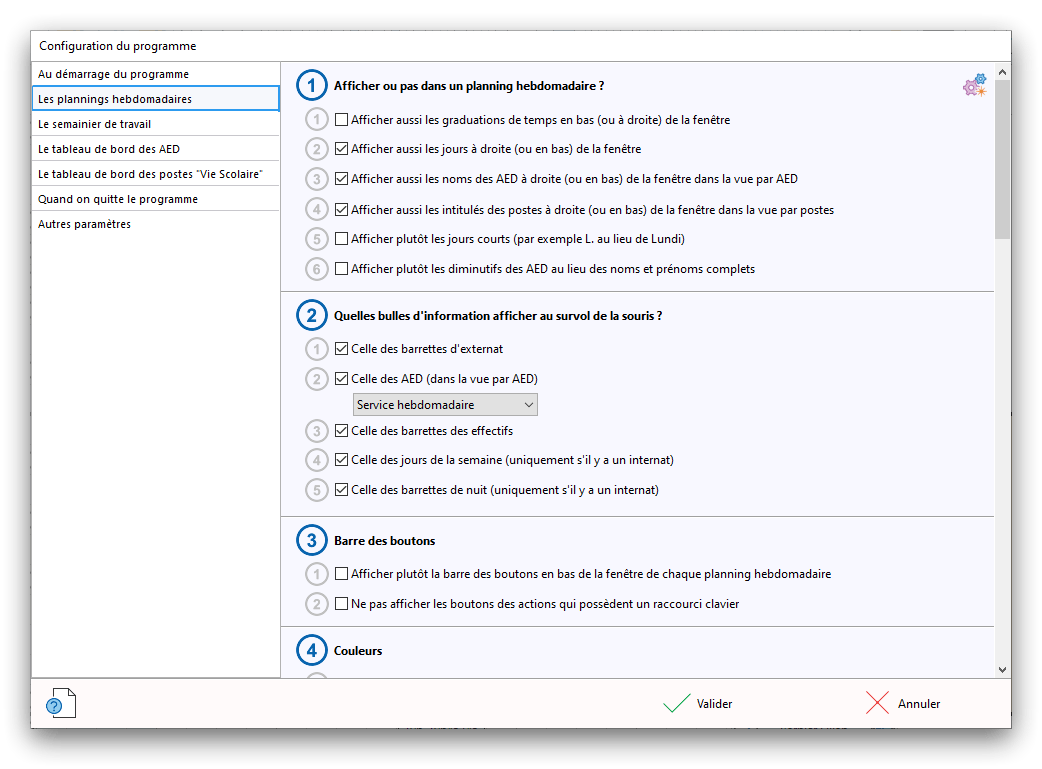The image size is (1042, 769).
Task: Click the gears settings icon at top right
Action: 974,86
